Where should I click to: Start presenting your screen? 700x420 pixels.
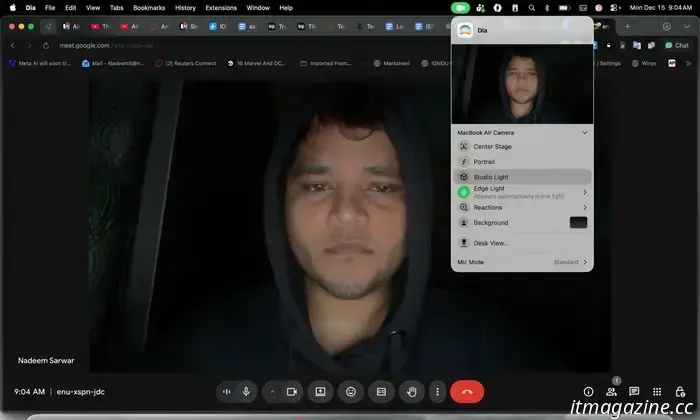(x=321, y=392)
